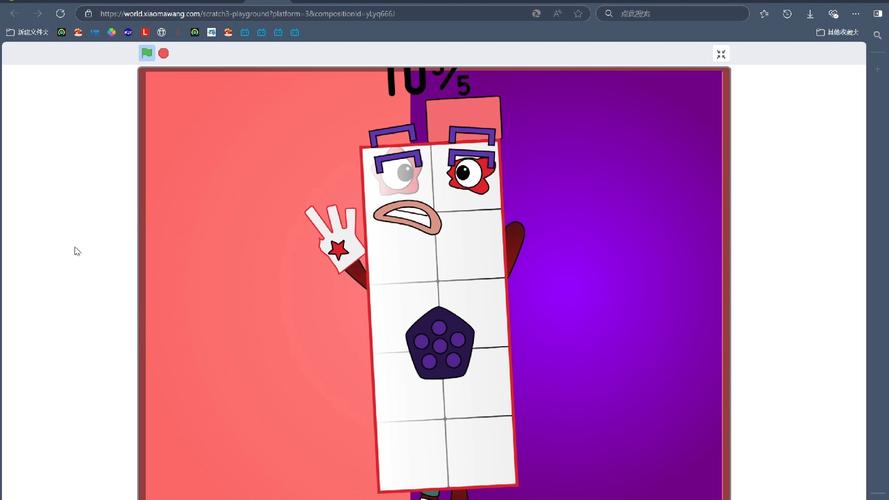The width and height of the screenshot is (889, 500).
Task: Click the search box in toolbar
Action: click(x=680, y=14)
